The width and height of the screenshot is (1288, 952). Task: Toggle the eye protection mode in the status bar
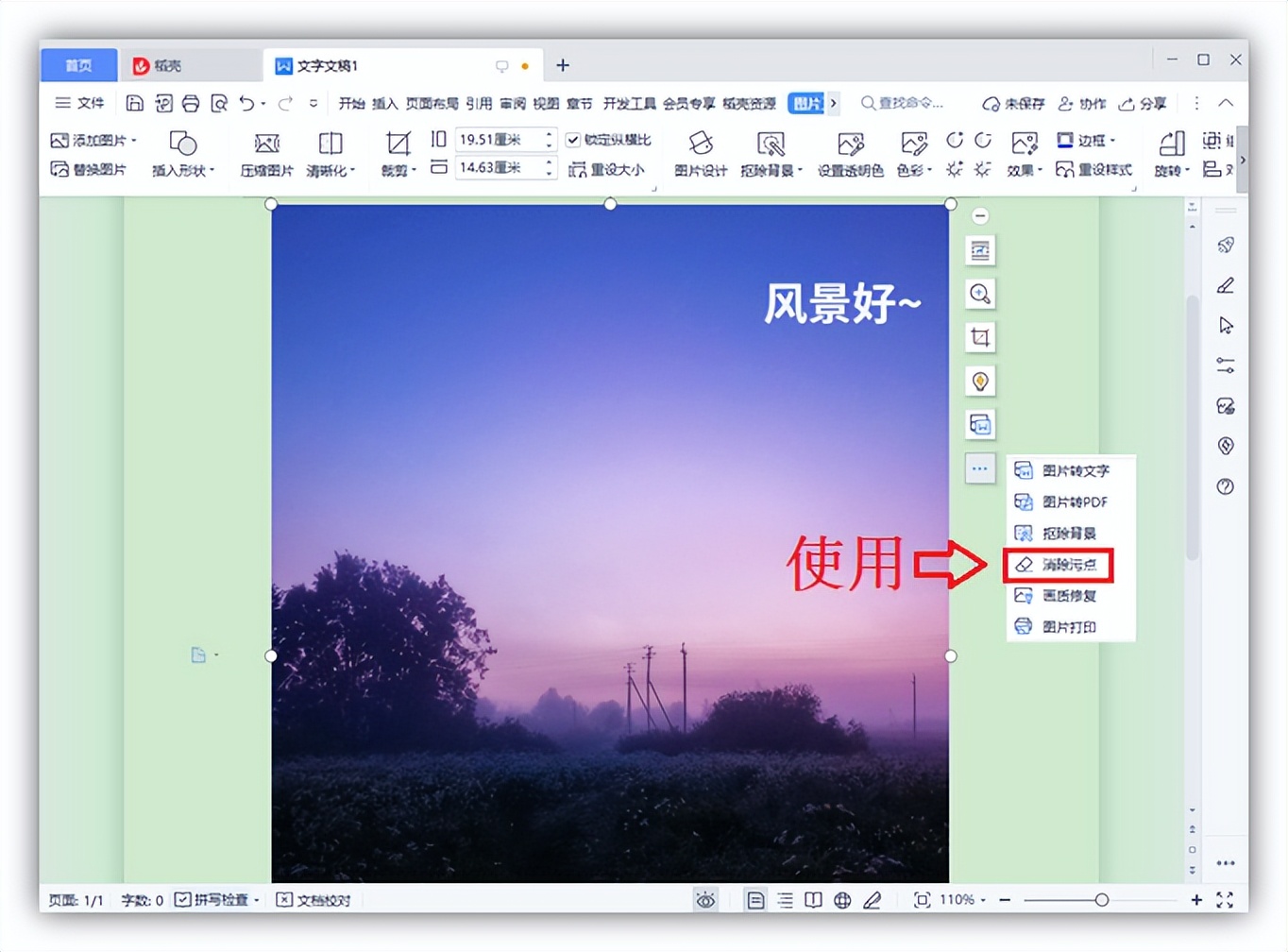[x=705, y=900]
